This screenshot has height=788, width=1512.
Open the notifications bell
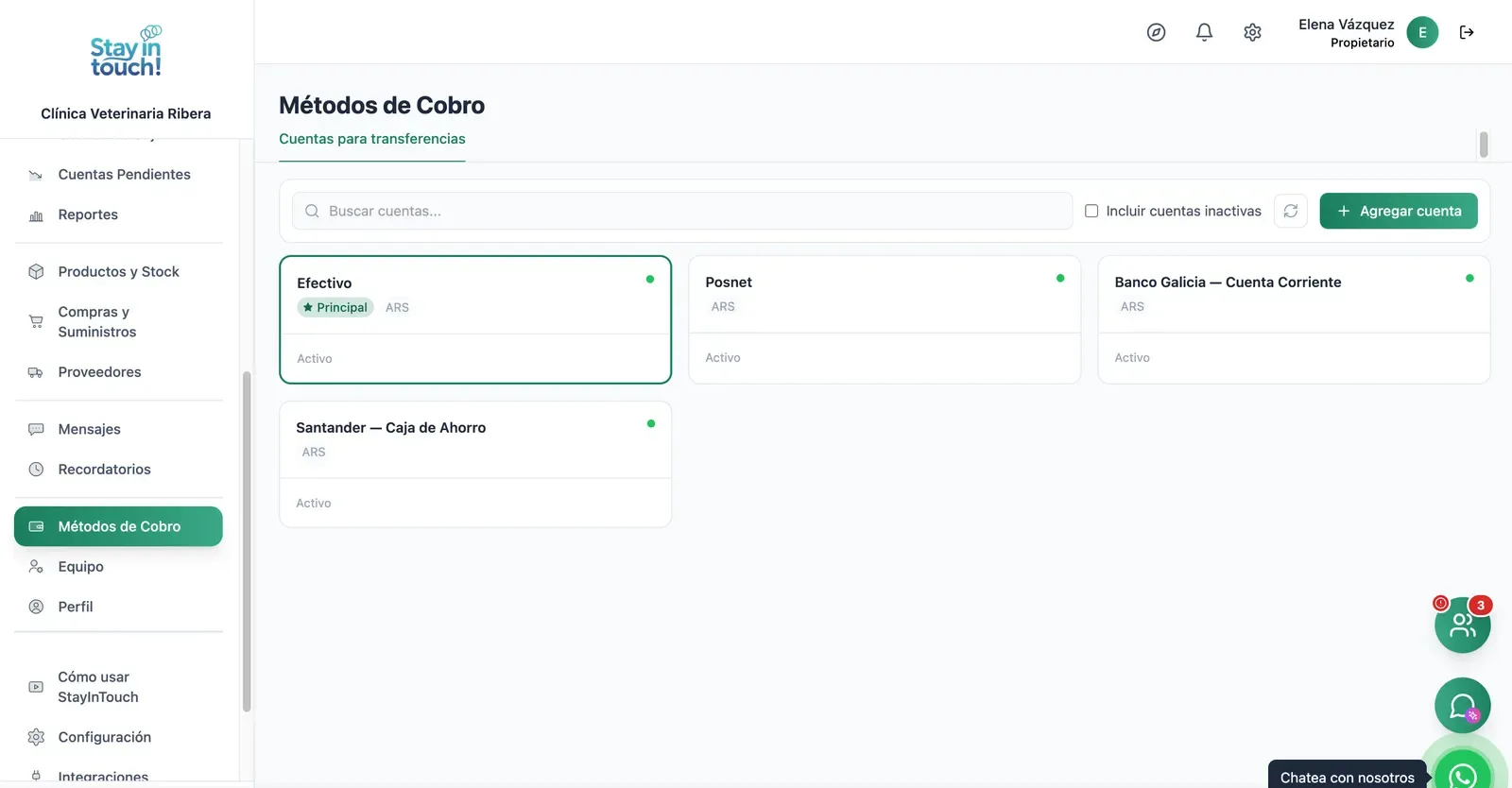(x=1204, y=32)
